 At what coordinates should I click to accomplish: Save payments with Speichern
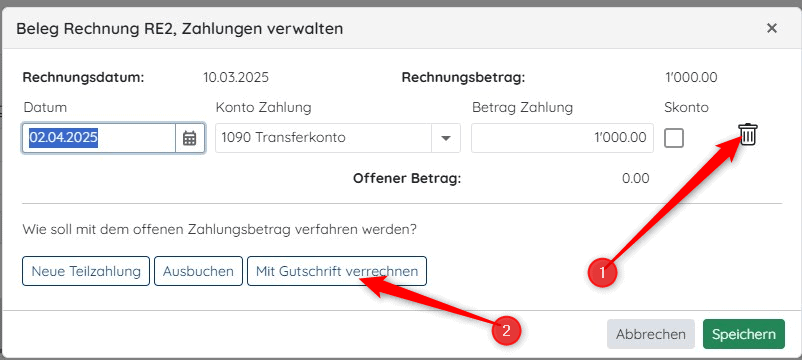point(744,334)
